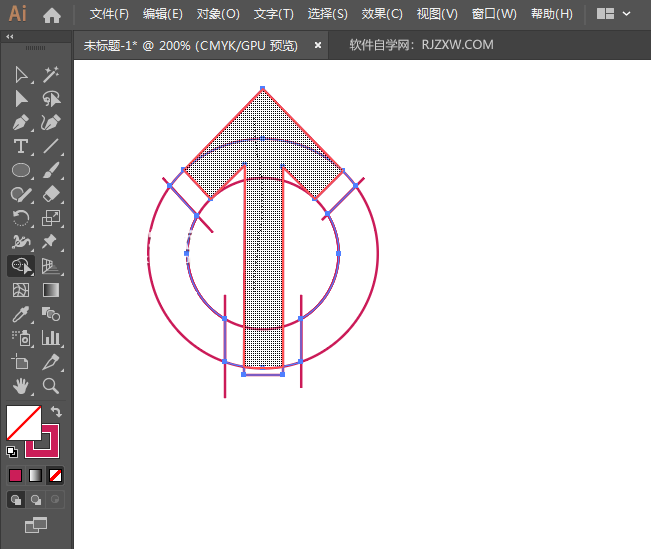Select the Zoom magnifier tool
This screenshot has width=651, height=549.
[51, 385]
